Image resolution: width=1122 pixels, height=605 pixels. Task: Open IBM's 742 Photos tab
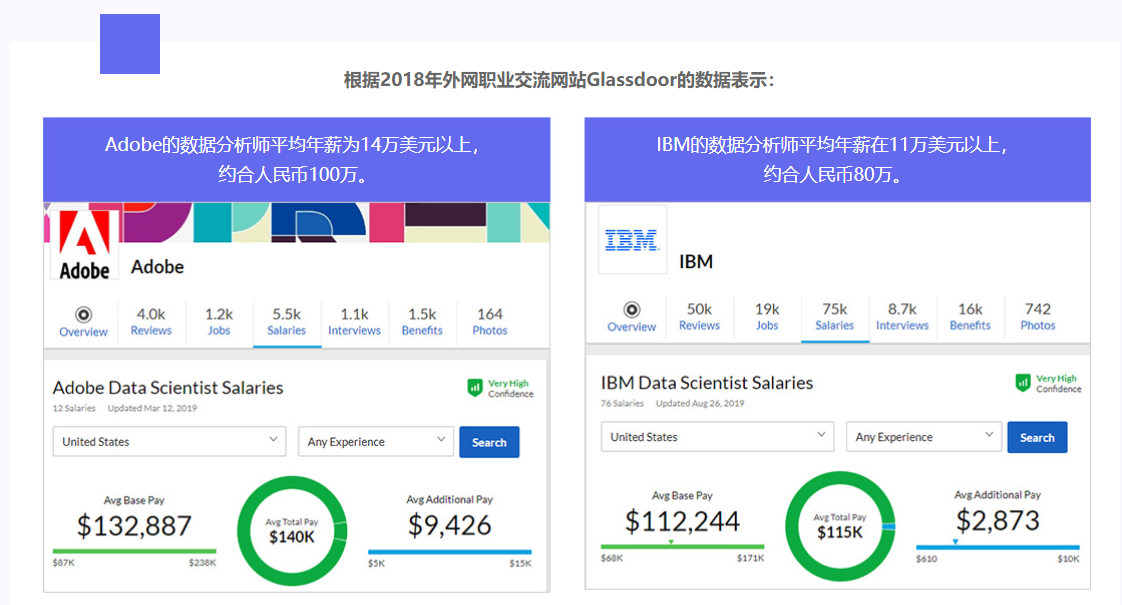(1038, 316)
